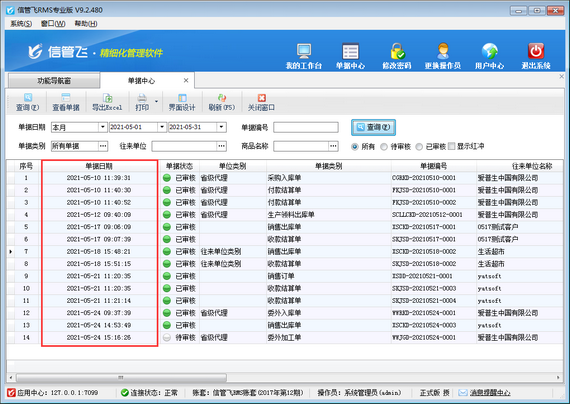Open the 用户中心 globe icon

click(489, 51)
